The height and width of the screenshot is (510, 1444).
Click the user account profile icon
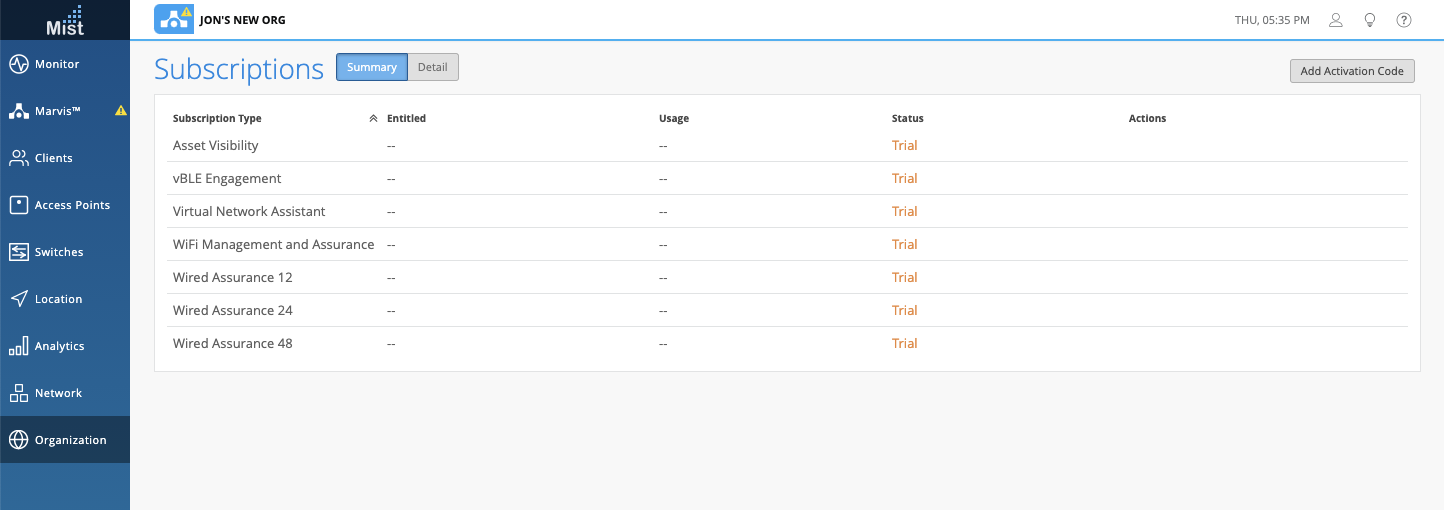[x=1335, y=20]
